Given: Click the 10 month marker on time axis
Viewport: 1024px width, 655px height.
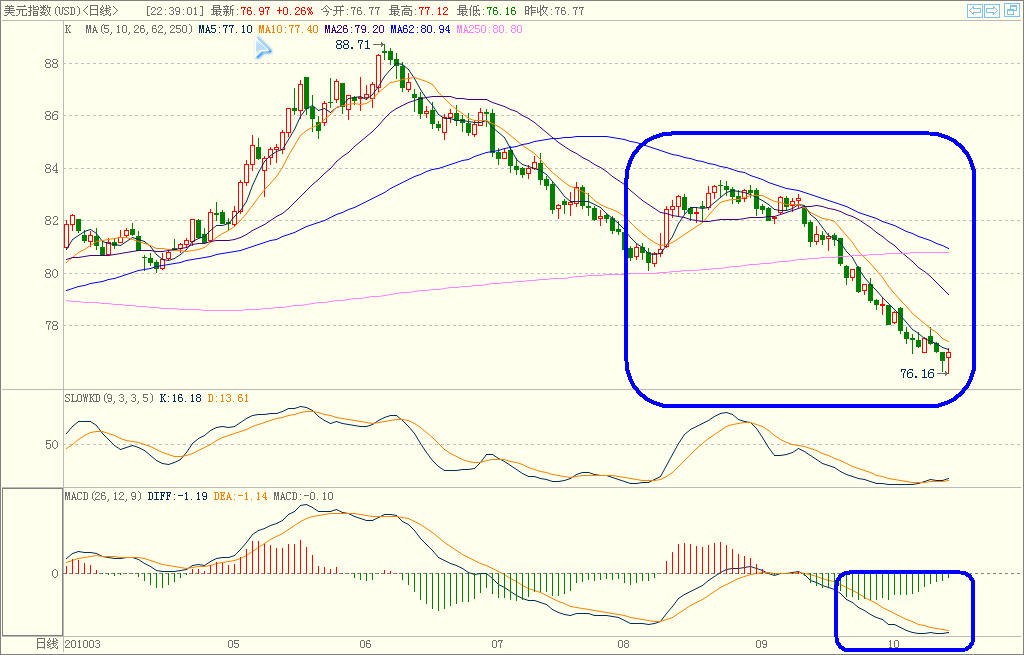Looking at the screenshot, I should click(x=893, y=644).
